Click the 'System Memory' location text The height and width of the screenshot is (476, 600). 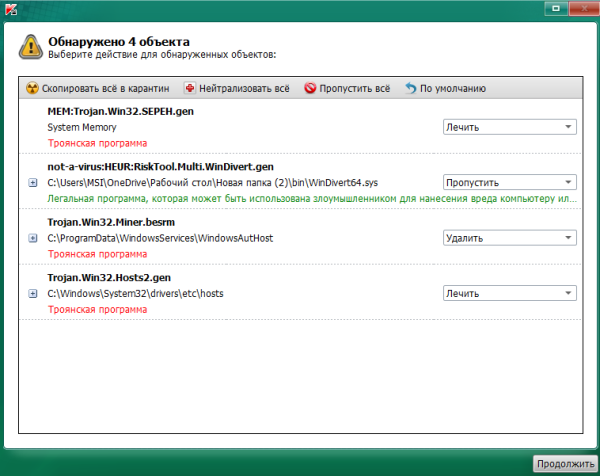(x=82, y=127)
